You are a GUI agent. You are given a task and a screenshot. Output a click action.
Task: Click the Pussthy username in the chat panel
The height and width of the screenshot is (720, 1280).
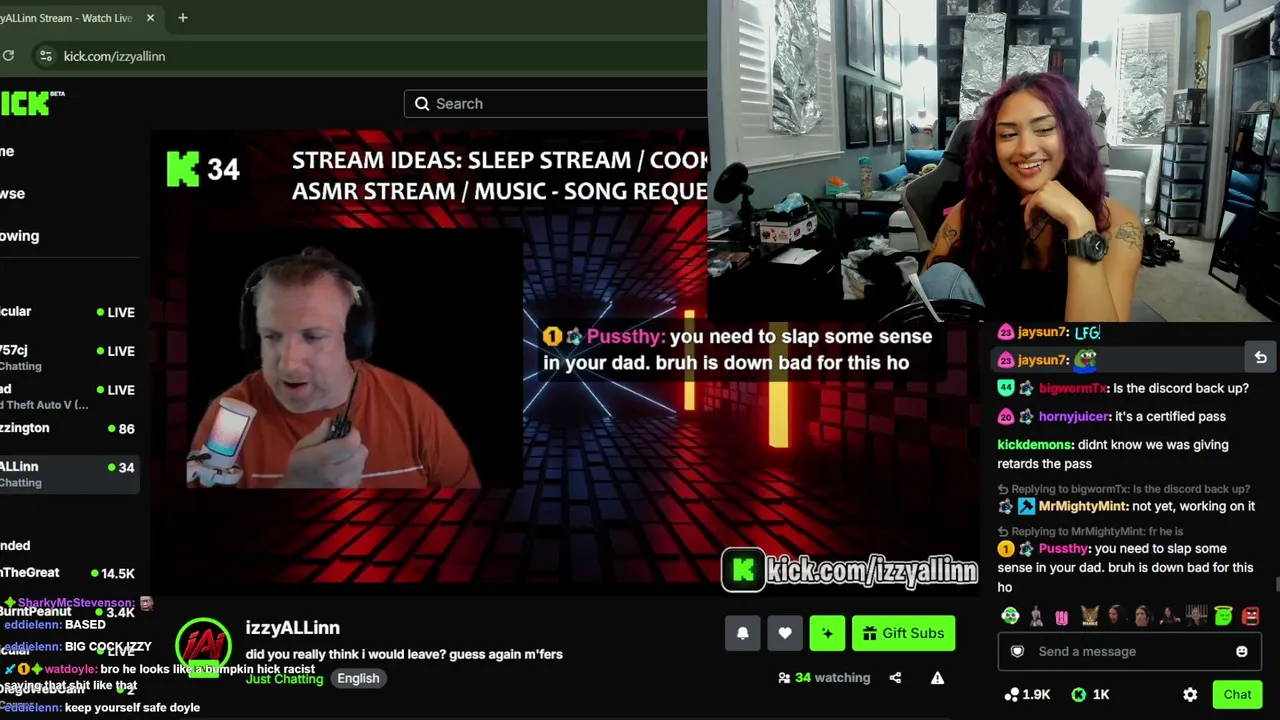tap(1063, 549)
